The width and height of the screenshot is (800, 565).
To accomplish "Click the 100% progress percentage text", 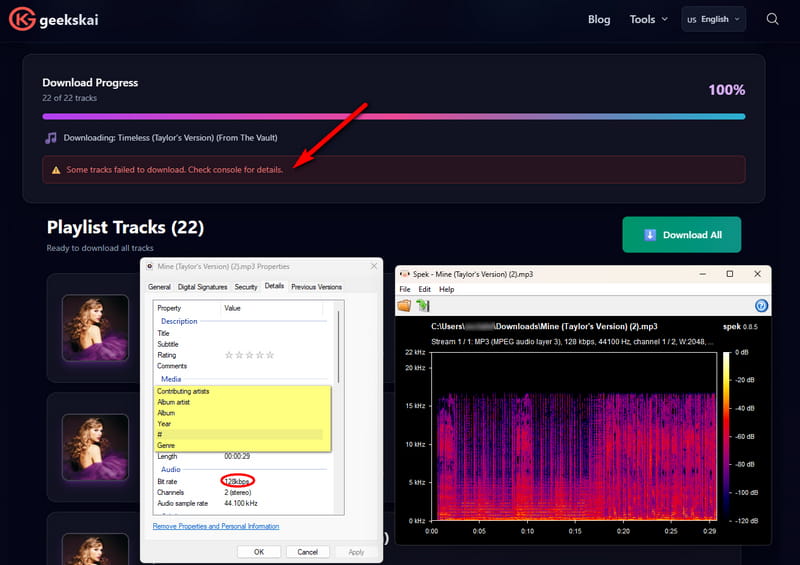I will click(x=727, y=90).
